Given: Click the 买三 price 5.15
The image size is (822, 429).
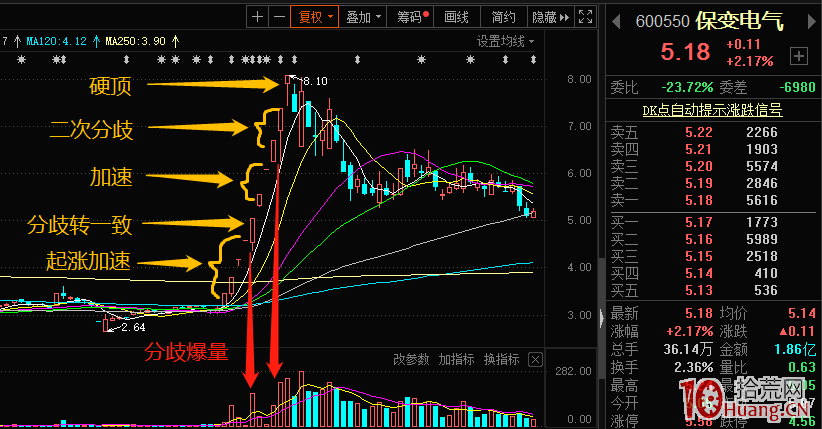Looking at the screenshot, I should tap(699, 256).
